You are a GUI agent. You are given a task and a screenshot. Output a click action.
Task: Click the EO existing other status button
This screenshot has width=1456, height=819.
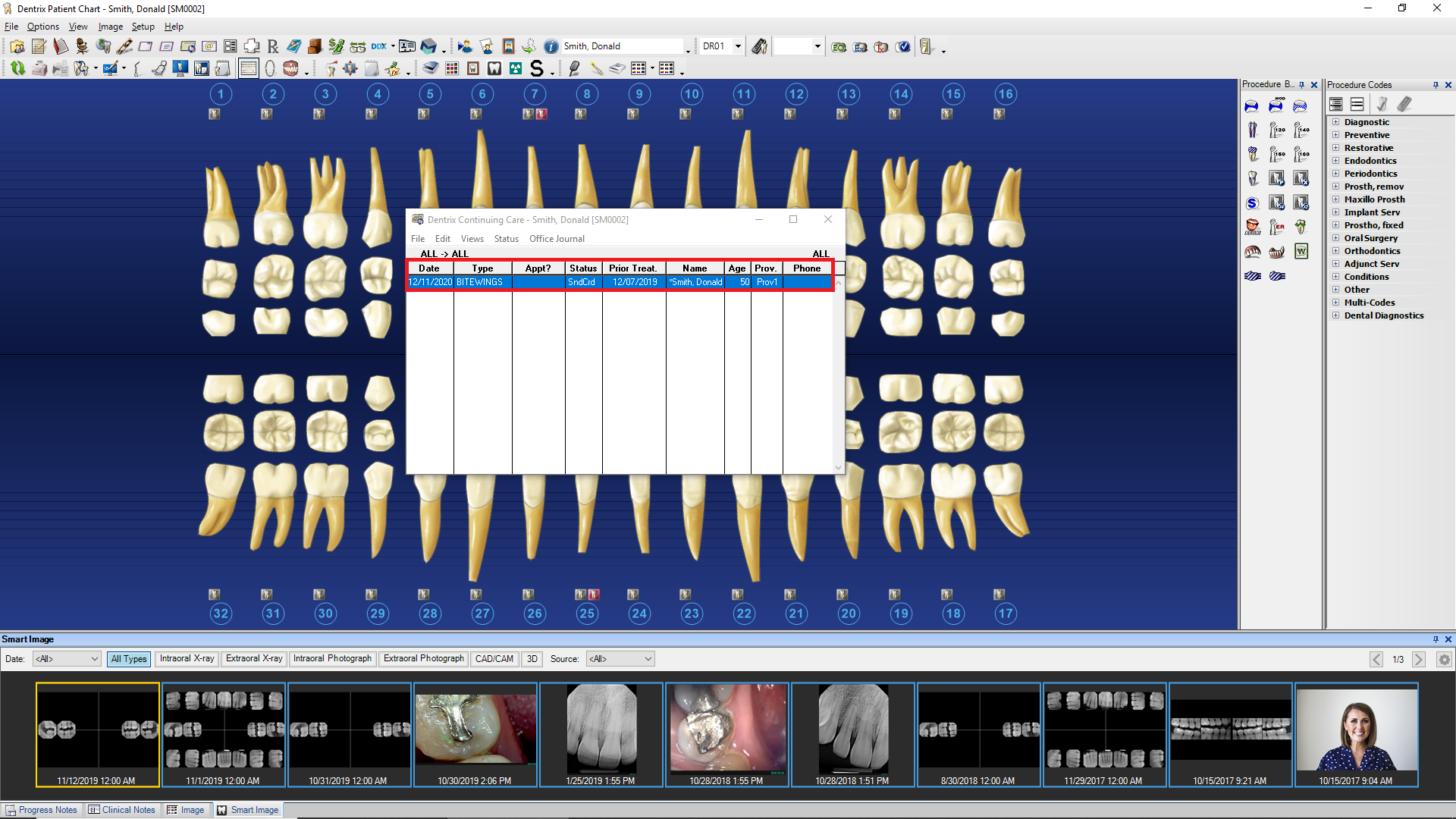(x=839, y=46)
